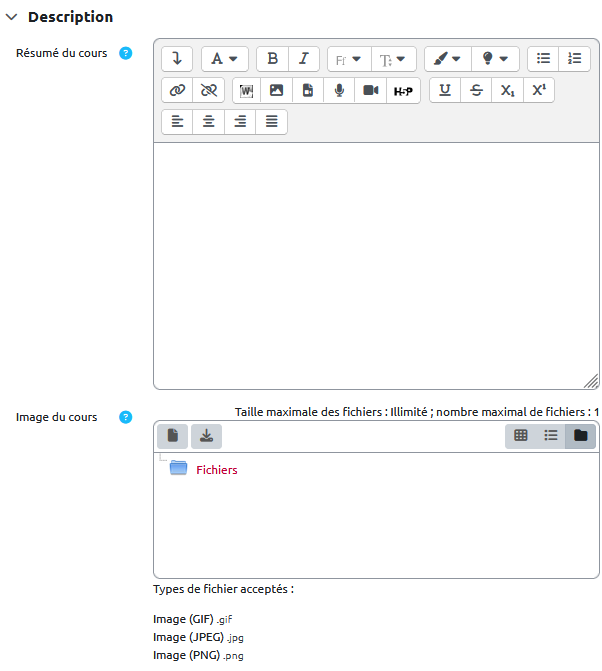Insert an image into the summary

click(277, 91)
